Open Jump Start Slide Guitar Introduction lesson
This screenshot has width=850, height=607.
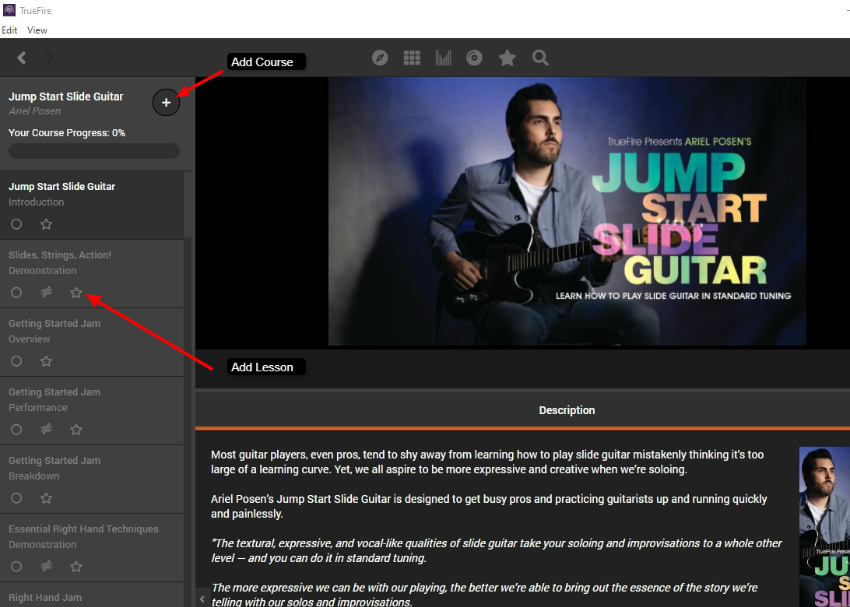(92, 205)
